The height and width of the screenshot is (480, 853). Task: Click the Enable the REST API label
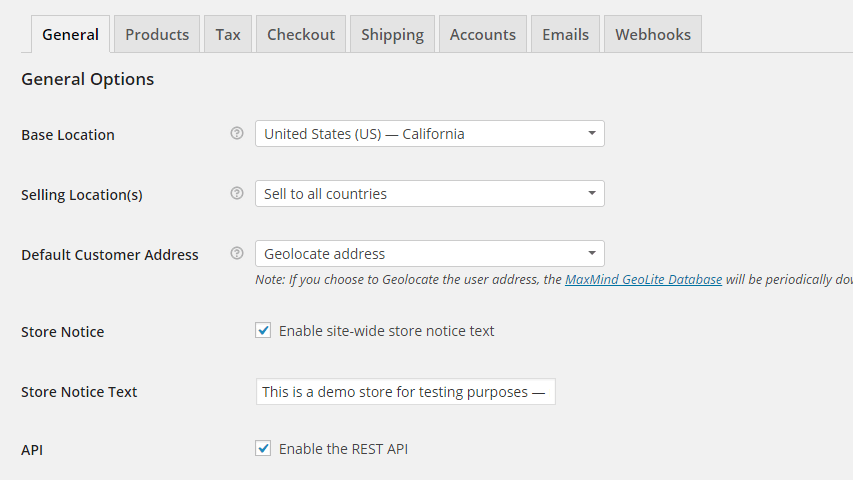pos(343,449)
